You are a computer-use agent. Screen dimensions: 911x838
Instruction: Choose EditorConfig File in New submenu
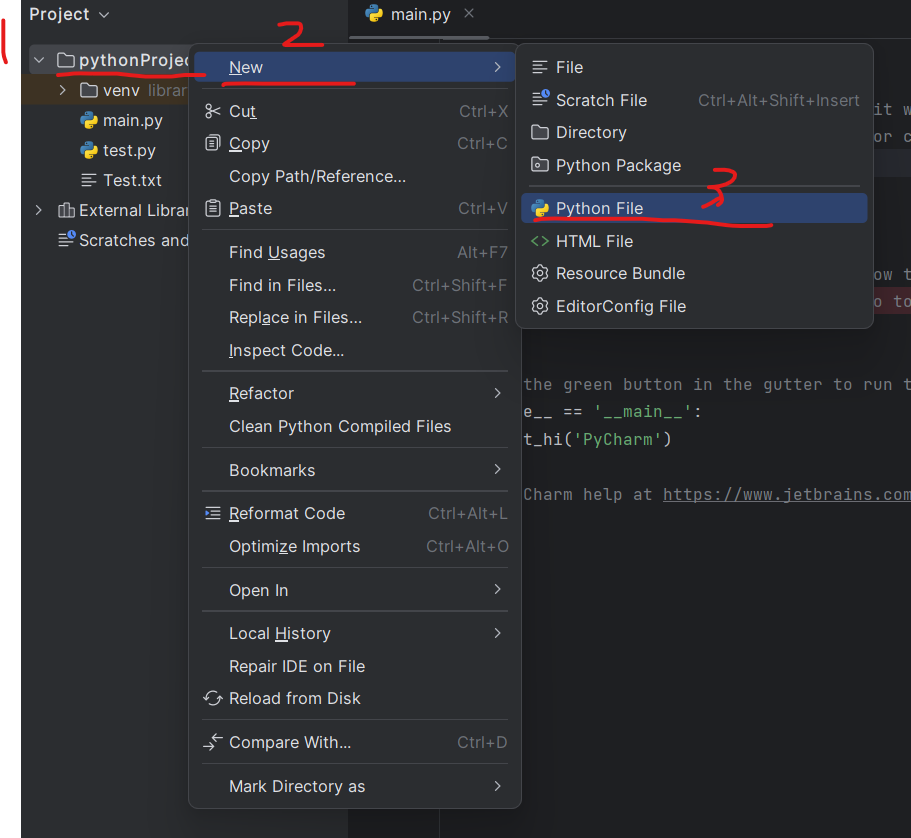pos(694,306)
